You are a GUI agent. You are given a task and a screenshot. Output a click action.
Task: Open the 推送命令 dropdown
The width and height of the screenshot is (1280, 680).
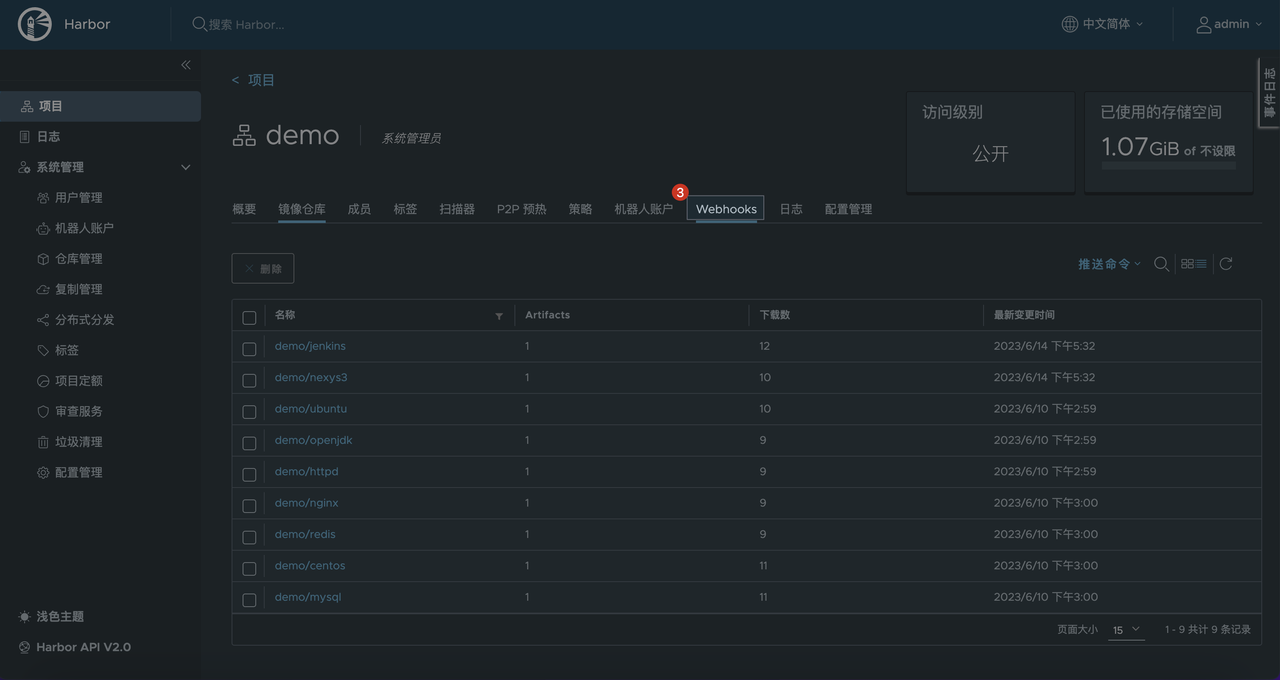(1109, 264)
